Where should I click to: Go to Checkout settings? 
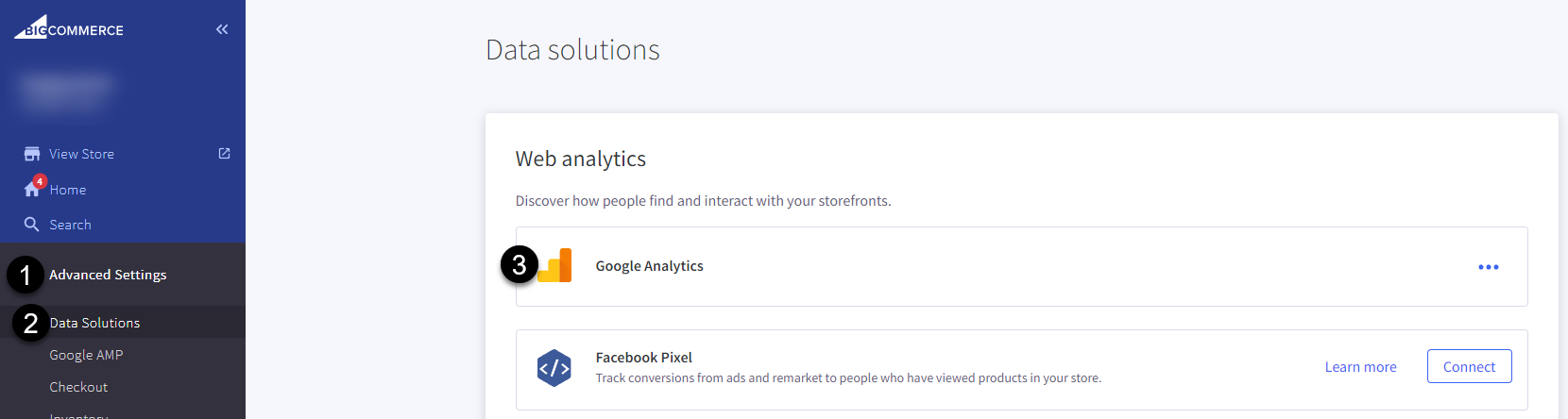click(x=78, y=387)
